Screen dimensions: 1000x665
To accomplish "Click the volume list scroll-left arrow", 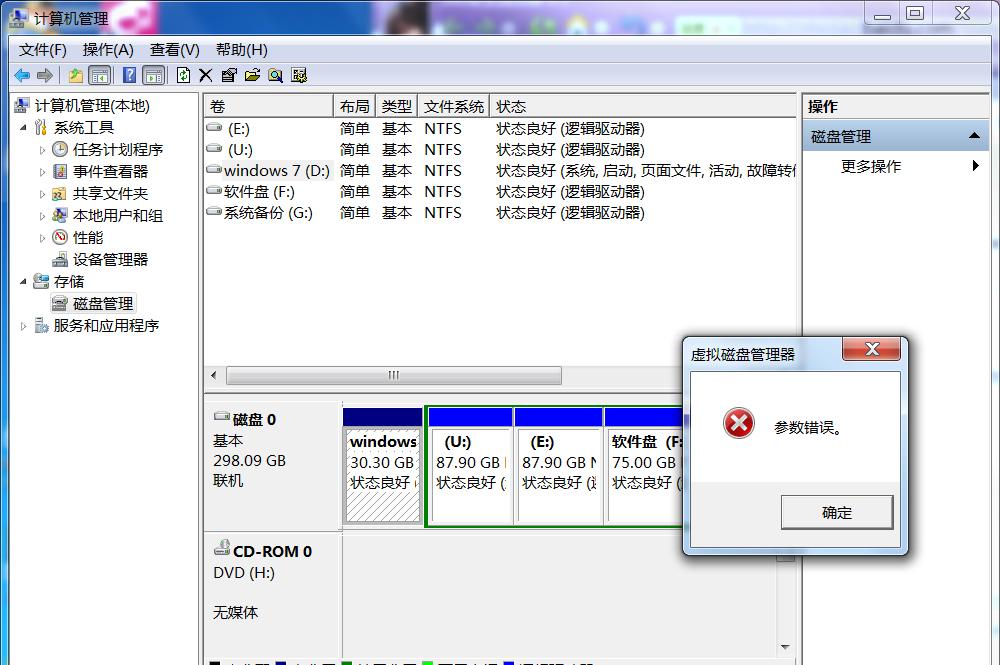I will click(x=214, y=375).
